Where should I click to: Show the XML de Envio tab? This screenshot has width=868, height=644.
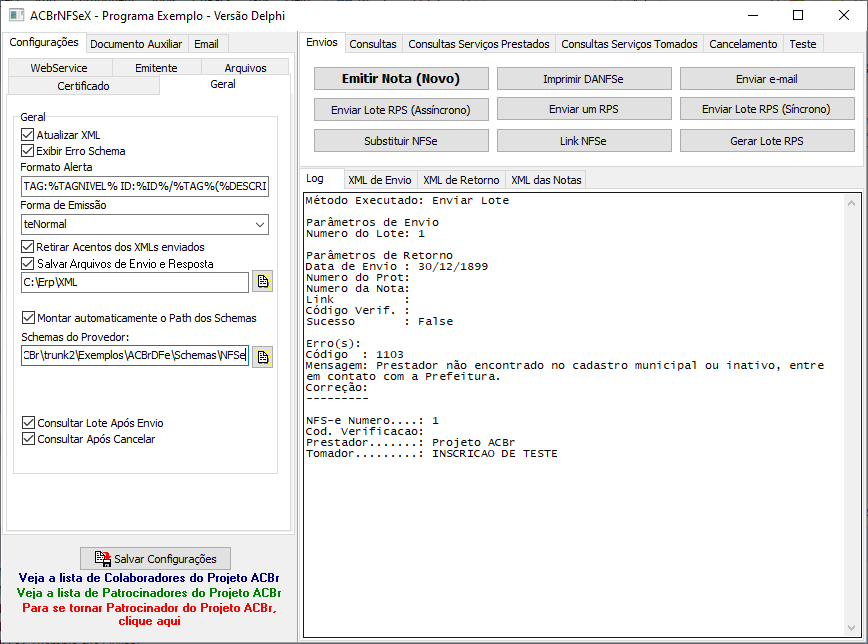[x=380, y=180]
